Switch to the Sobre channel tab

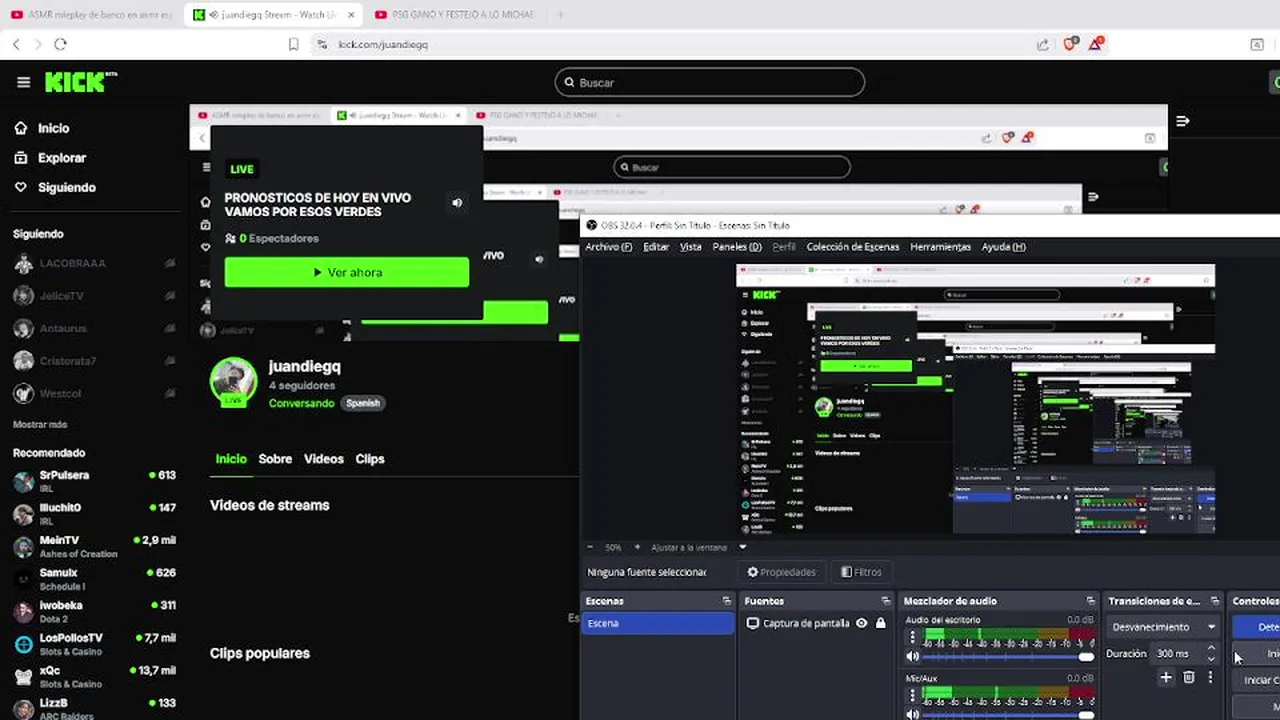275,459
